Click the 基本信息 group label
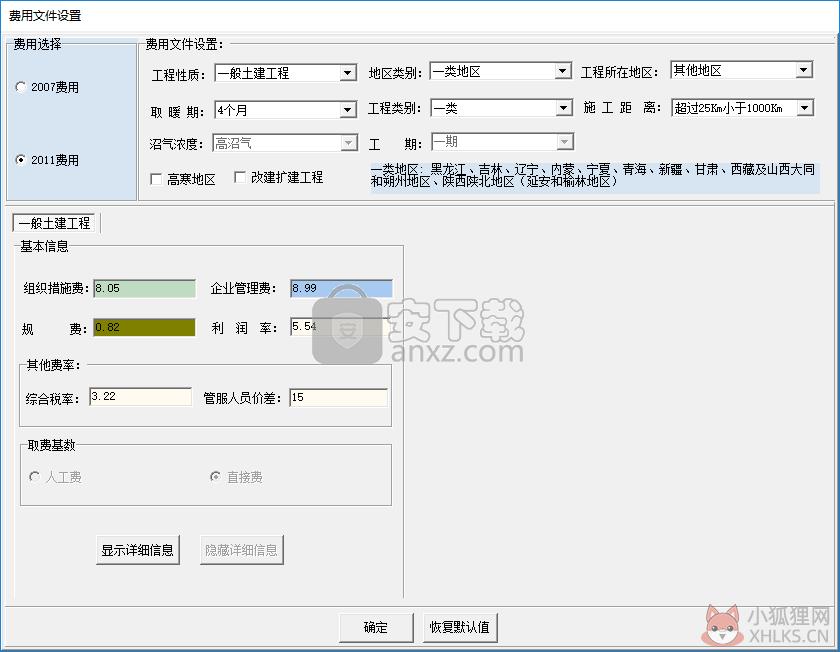The width and height of the screenshot is (840, 652). [x=44, y=246]
